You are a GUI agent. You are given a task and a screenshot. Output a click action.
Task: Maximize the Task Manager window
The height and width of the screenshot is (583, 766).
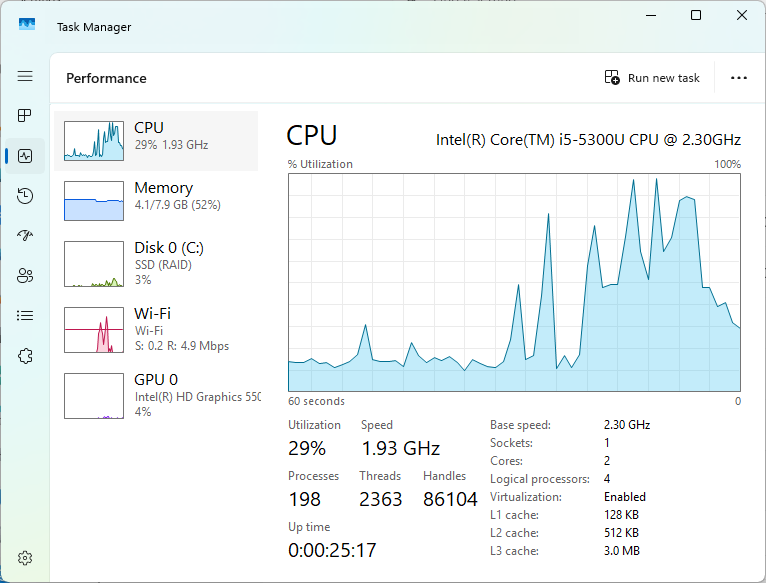696,15
